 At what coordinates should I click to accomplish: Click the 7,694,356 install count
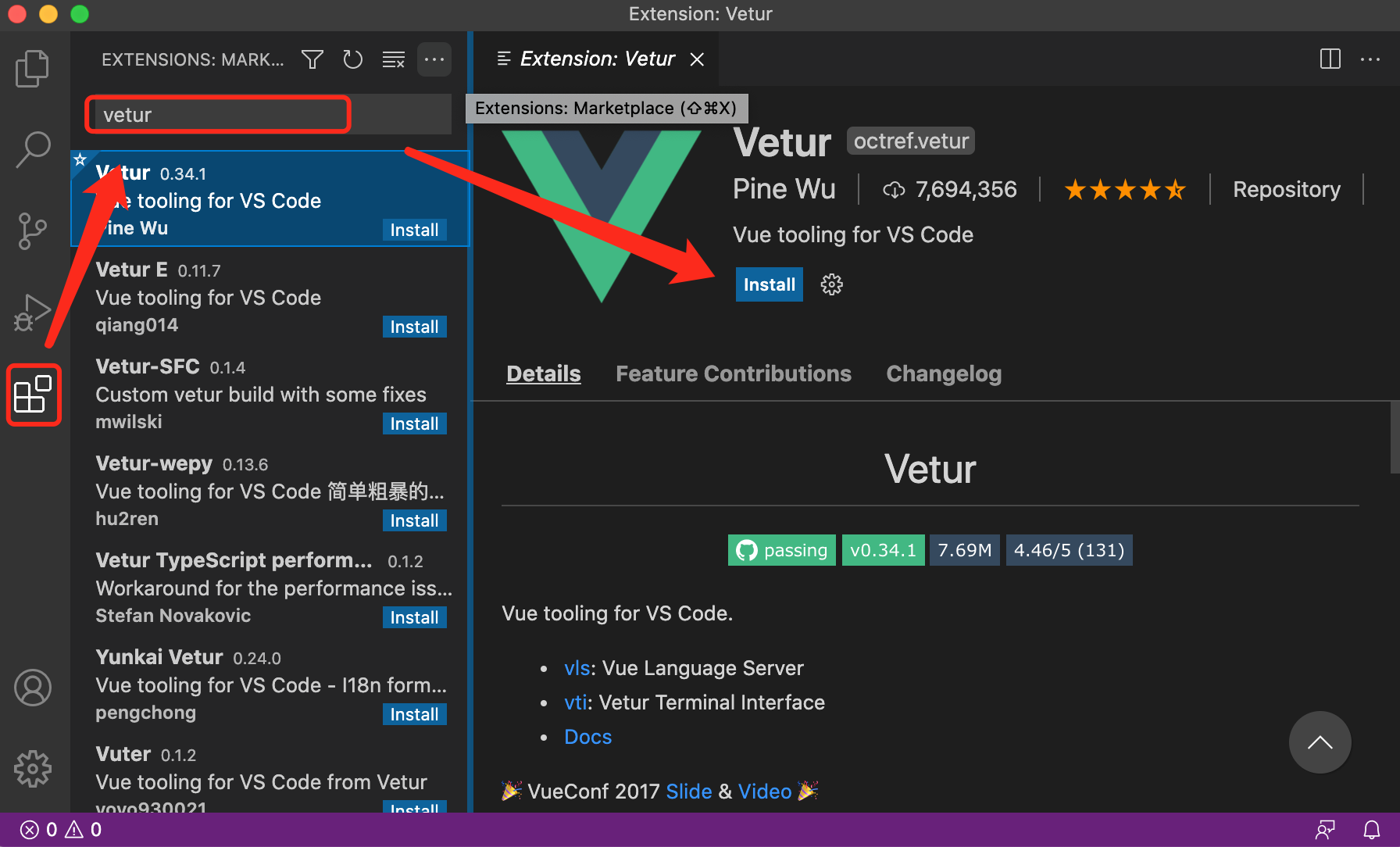[x=950, y=189]
